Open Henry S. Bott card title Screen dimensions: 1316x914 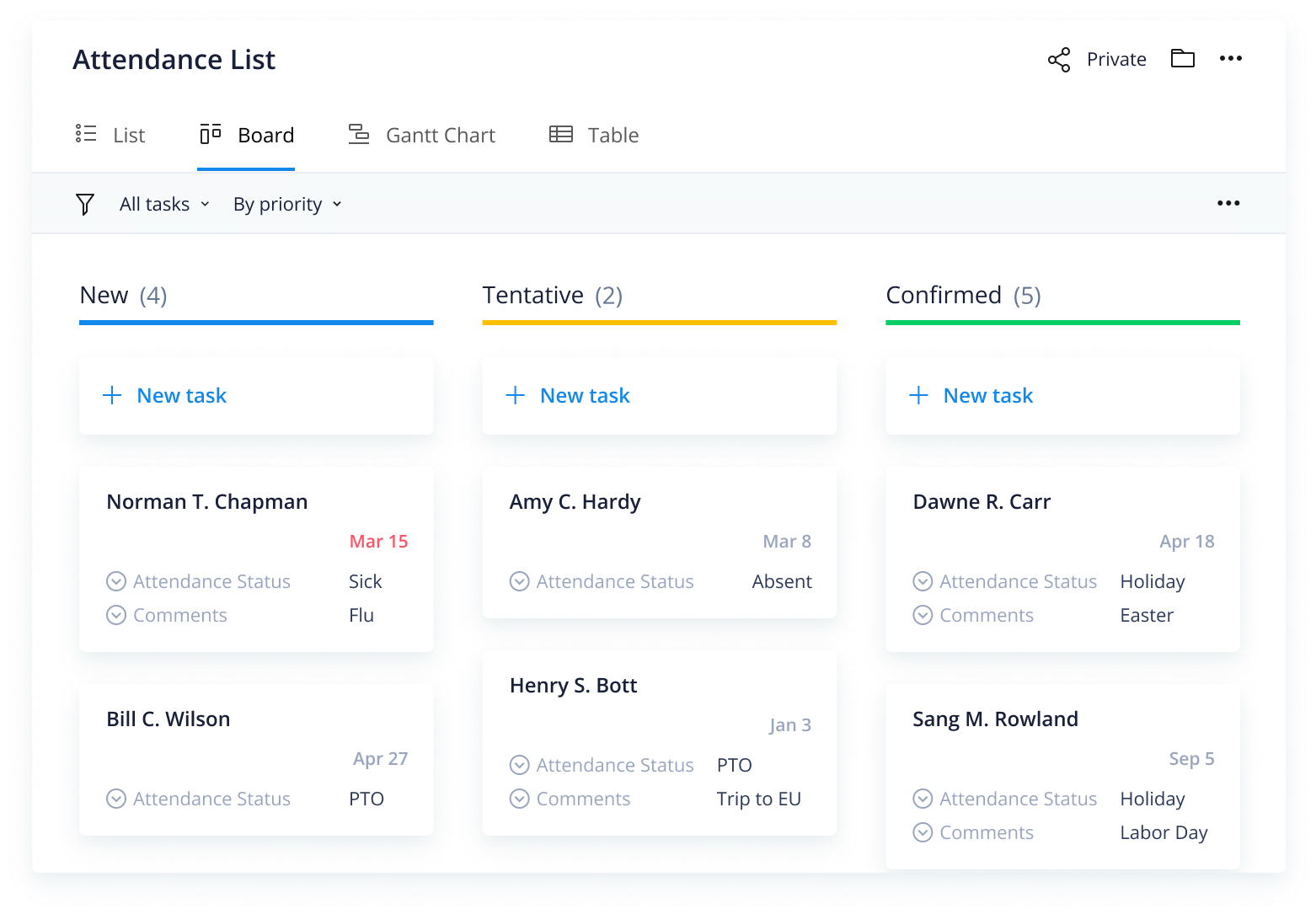574,686
